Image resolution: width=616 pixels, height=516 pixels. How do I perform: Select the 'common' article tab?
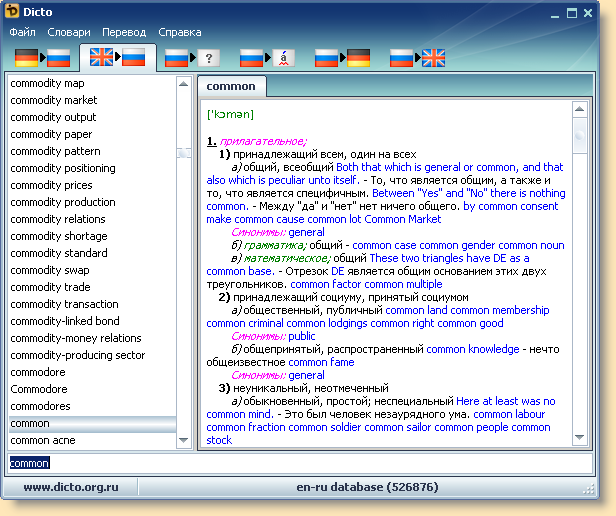coord(231,87)
